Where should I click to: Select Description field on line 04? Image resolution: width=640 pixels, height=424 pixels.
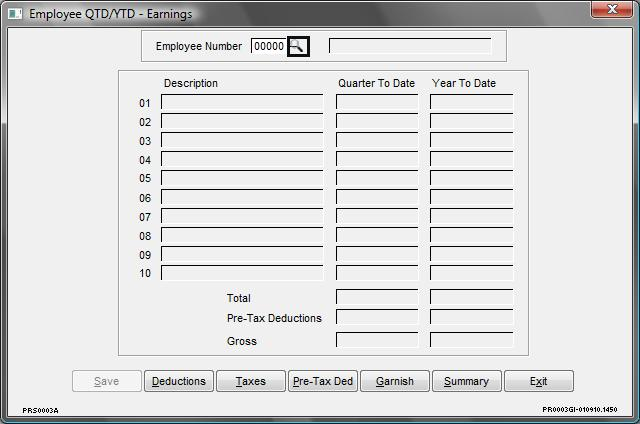[242, 159]
